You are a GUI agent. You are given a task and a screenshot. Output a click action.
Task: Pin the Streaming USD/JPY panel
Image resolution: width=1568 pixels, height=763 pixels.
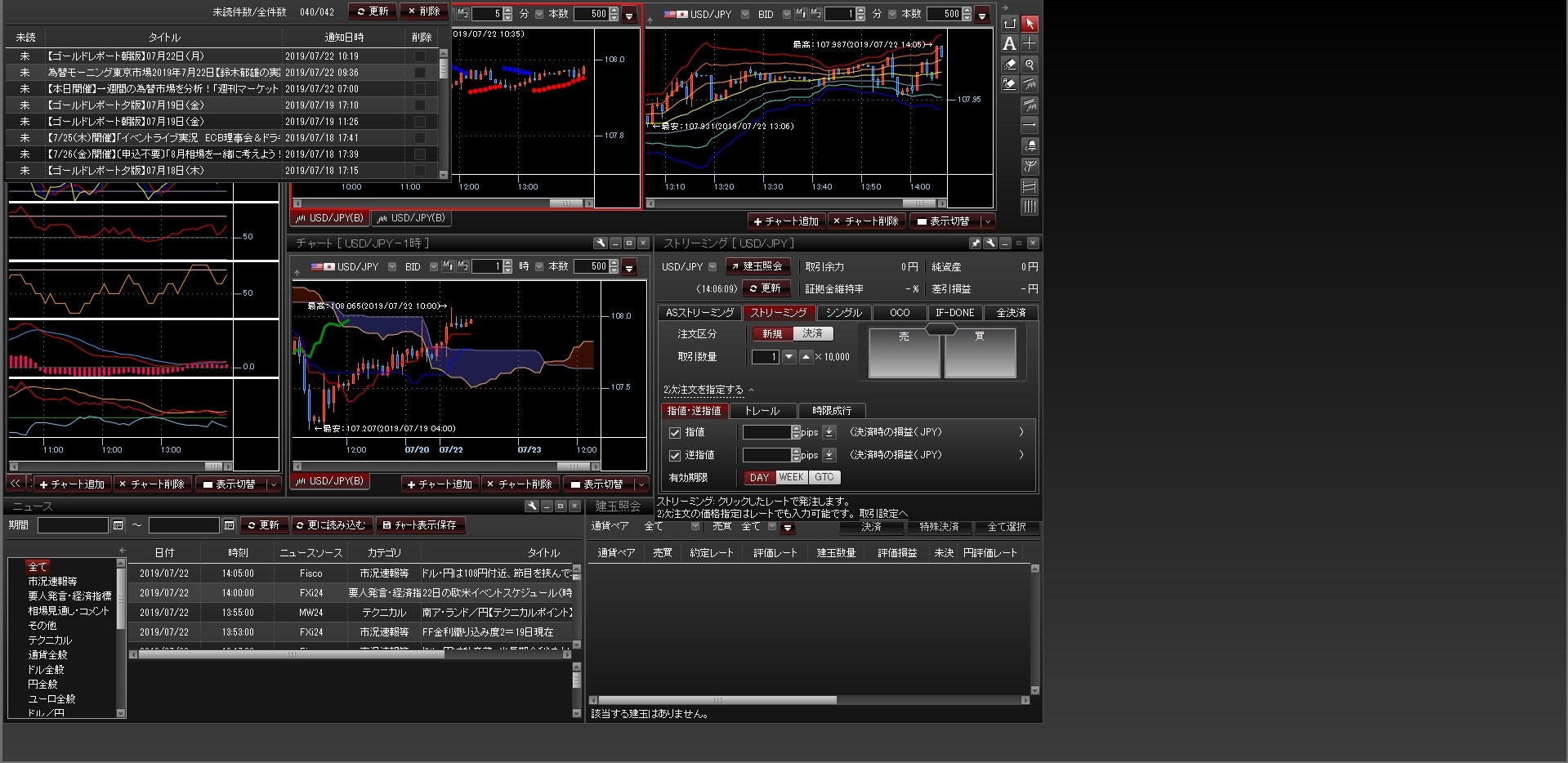pos(975,243)
